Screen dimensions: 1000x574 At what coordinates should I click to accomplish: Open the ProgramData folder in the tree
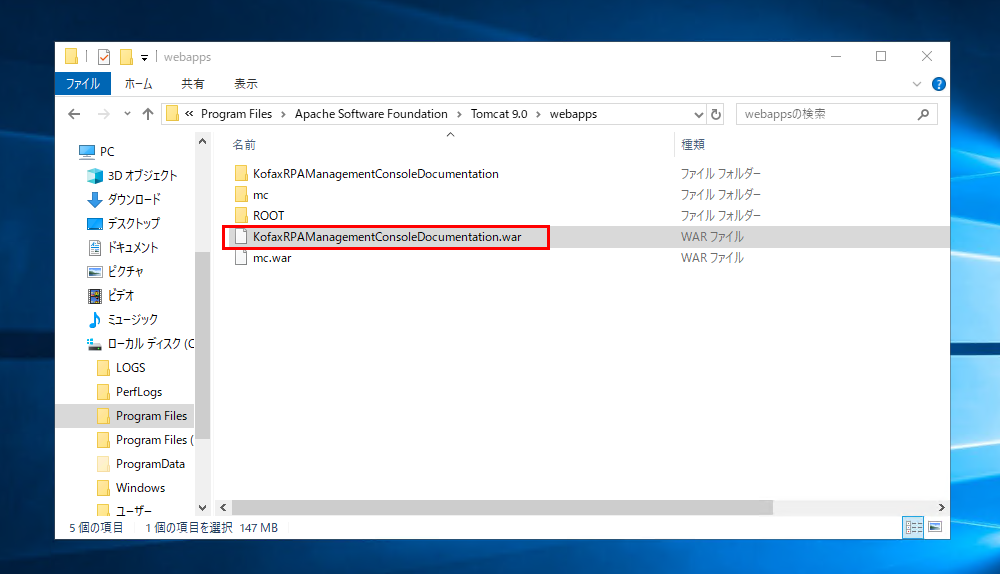point(150,464)
